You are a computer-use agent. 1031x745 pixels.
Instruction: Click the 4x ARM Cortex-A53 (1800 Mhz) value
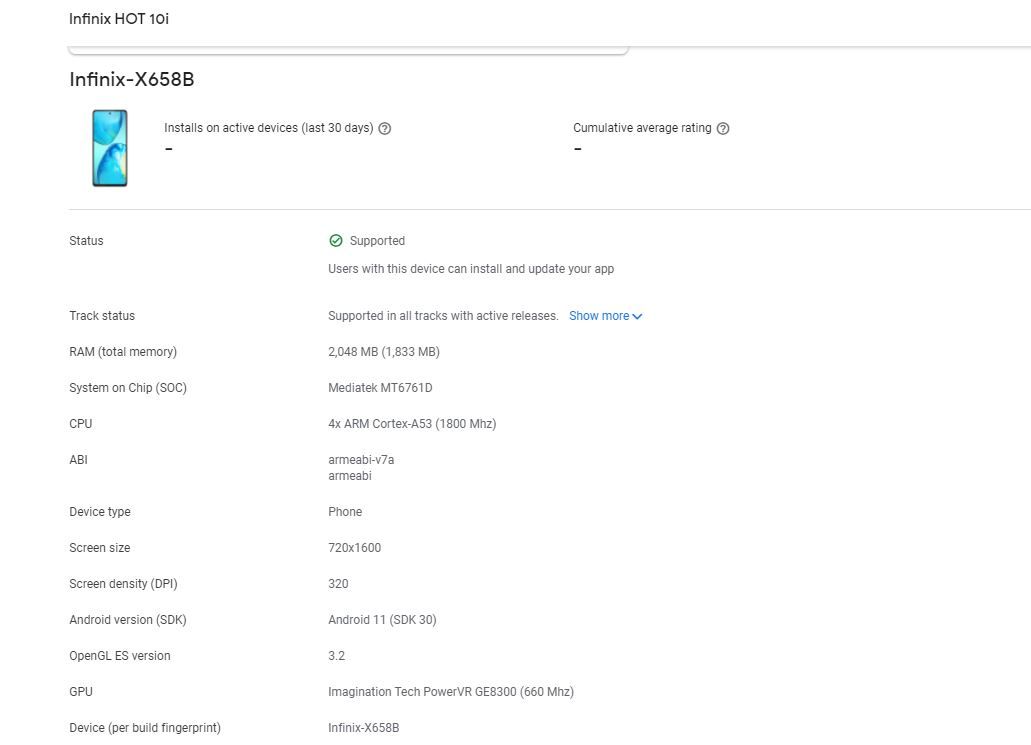coord(412,424)
